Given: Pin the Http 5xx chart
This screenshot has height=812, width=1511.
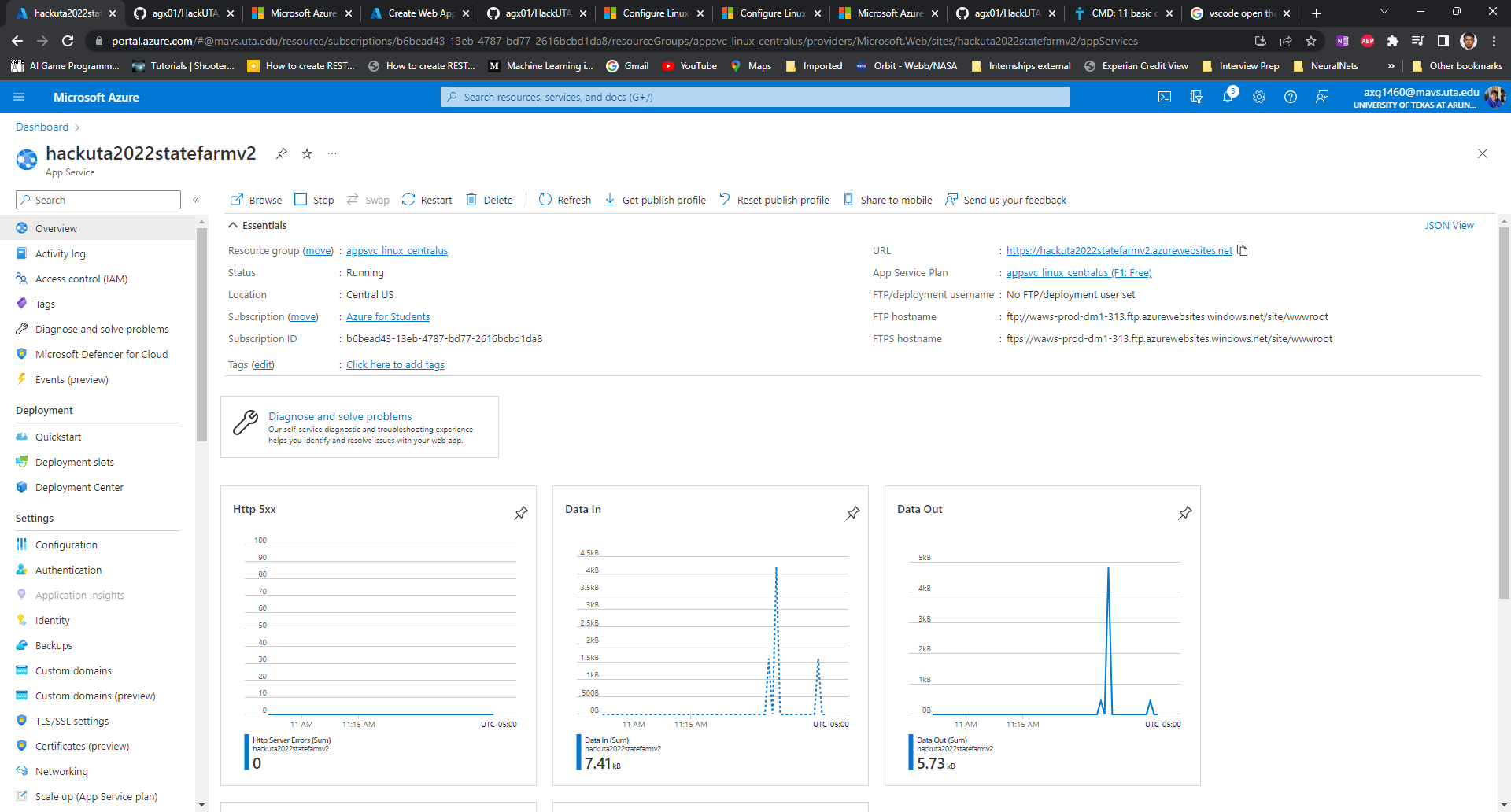Looking at the screenshot, I should coord(521,513).
